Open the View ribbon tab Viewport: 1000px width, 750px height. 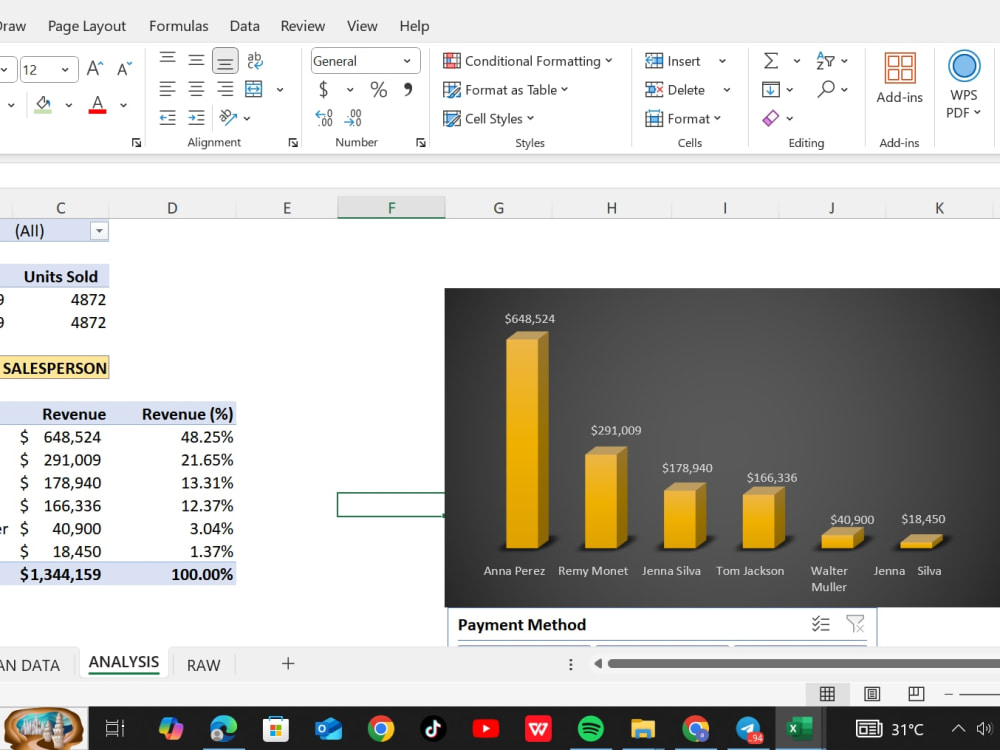pyautogui.click(x=362, y=26)
